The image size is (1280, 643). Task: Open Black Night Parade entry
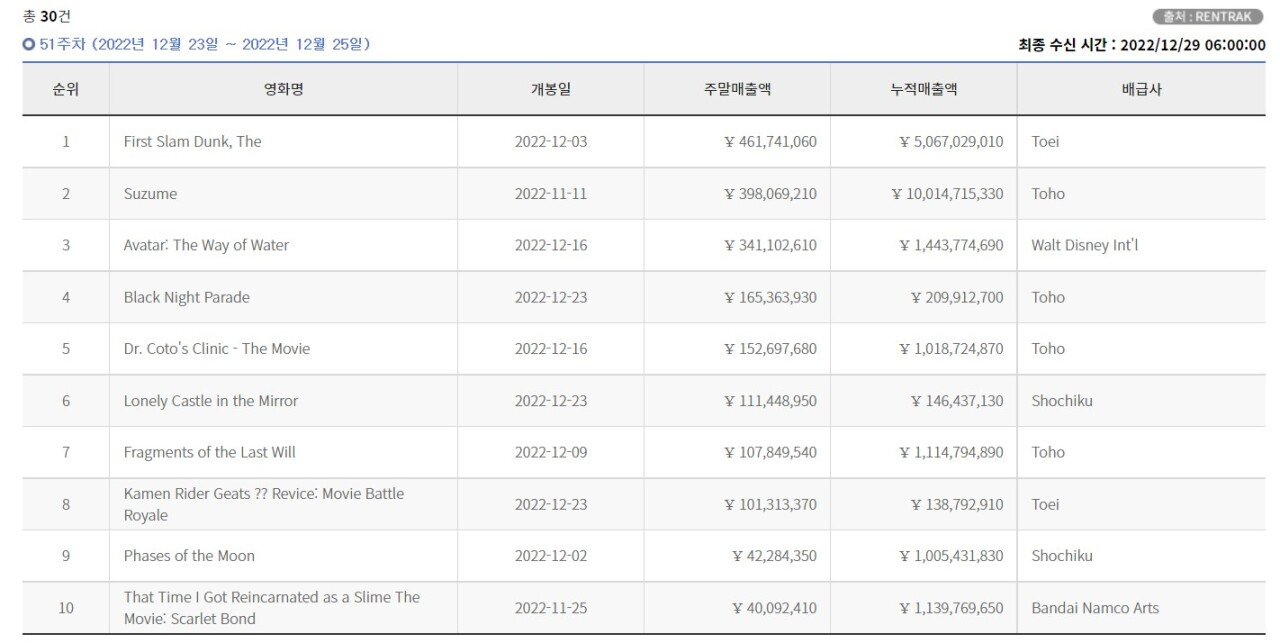[x=186, y=297]
